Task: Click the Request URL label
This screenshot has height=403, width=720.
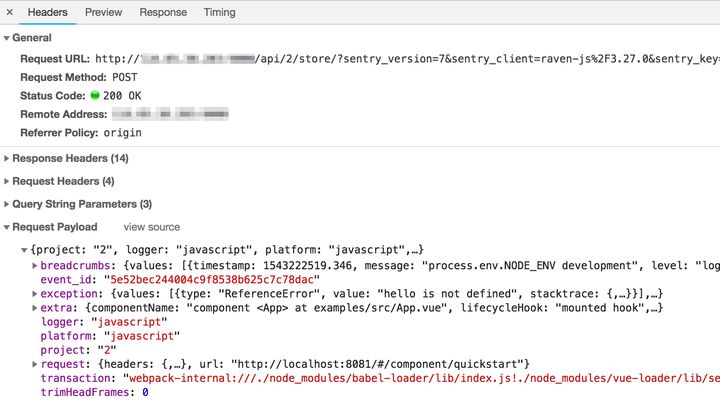Action: point(55,59)
